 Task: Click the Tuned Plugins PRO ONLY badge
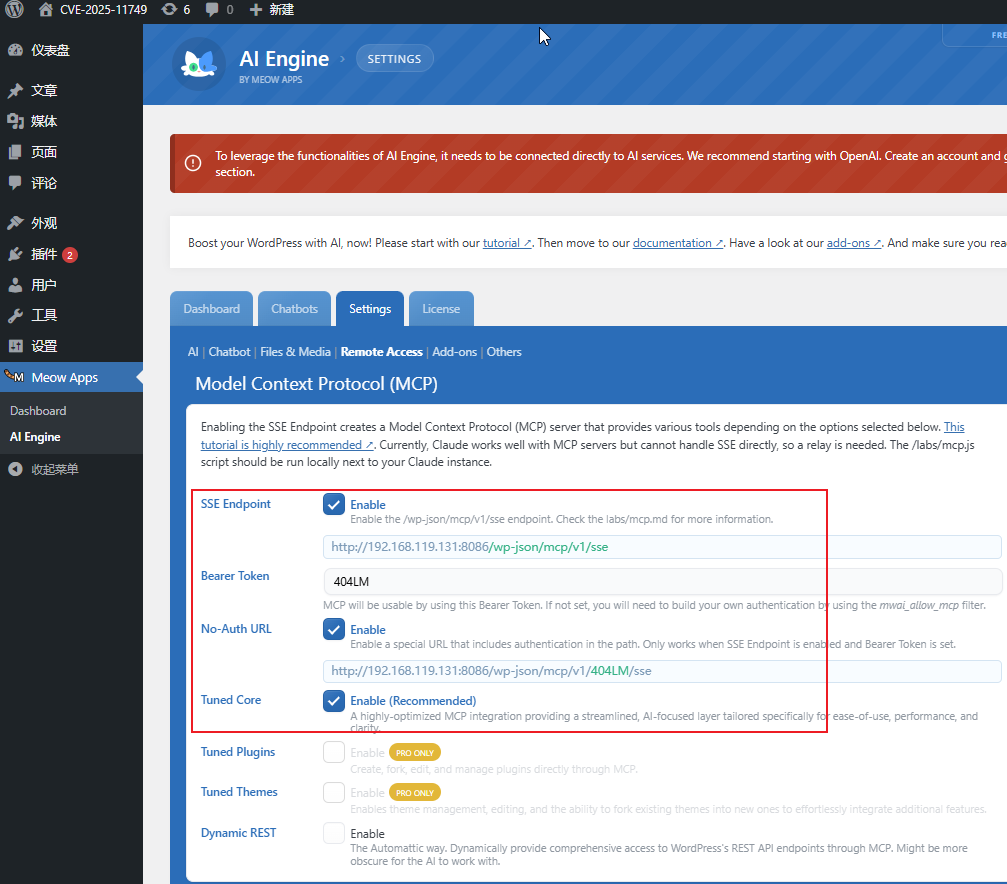pos(415,753)
